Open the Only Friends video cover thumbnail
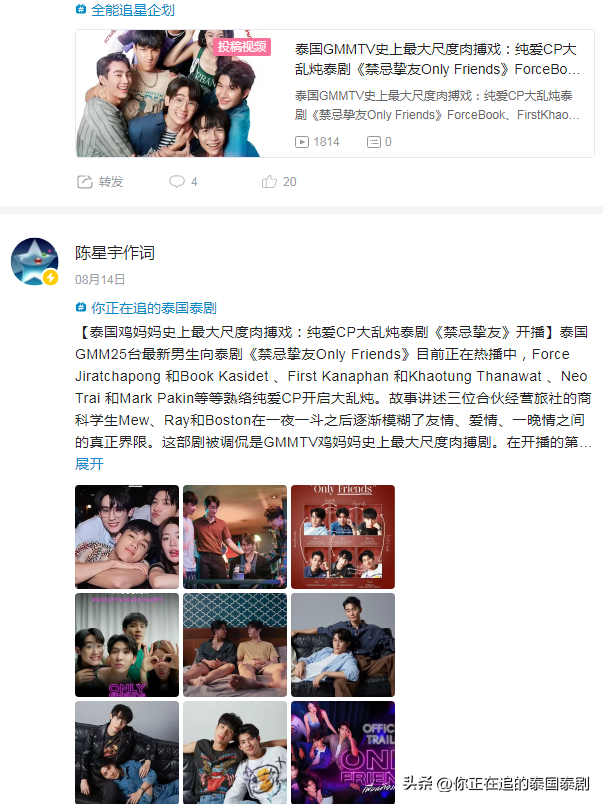This screenshot has height=804, width=603. click(174, 93)
